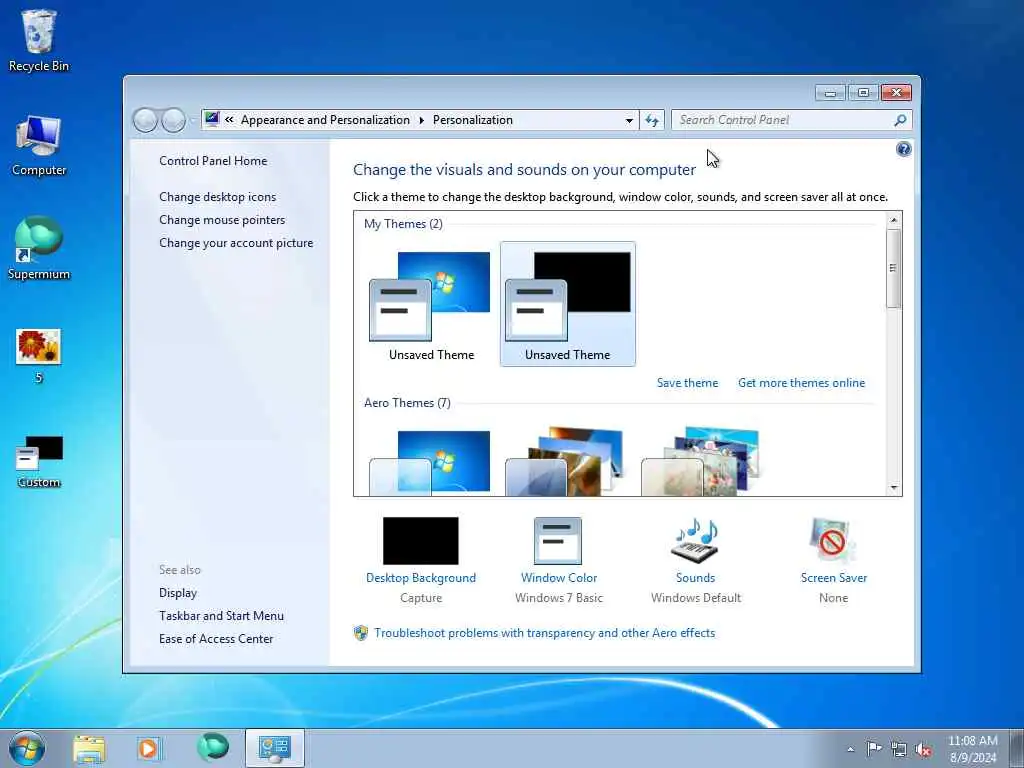
Task: Launch Supermium from the desktop
Action: tap(39, 248)
